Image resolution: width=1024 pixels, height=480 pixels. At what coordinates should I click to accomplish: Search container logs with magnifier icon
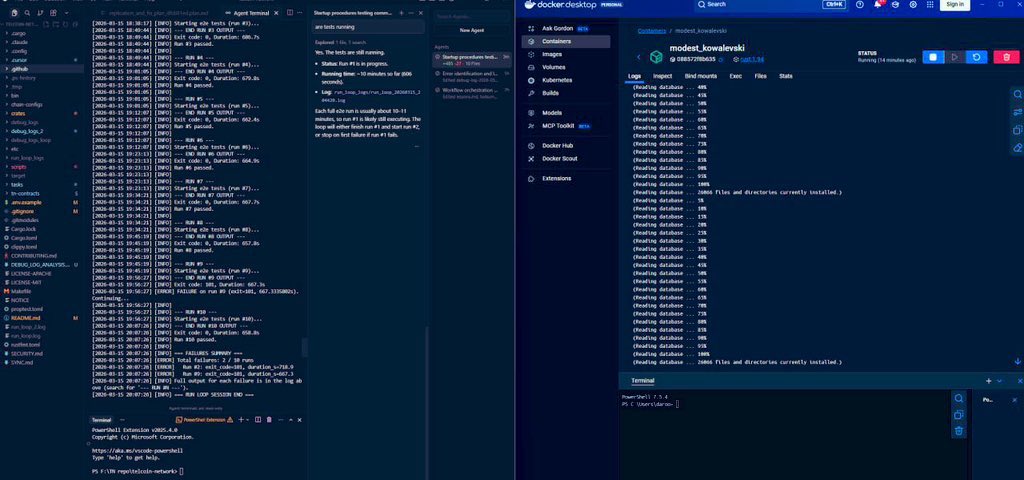(1017, 95)
